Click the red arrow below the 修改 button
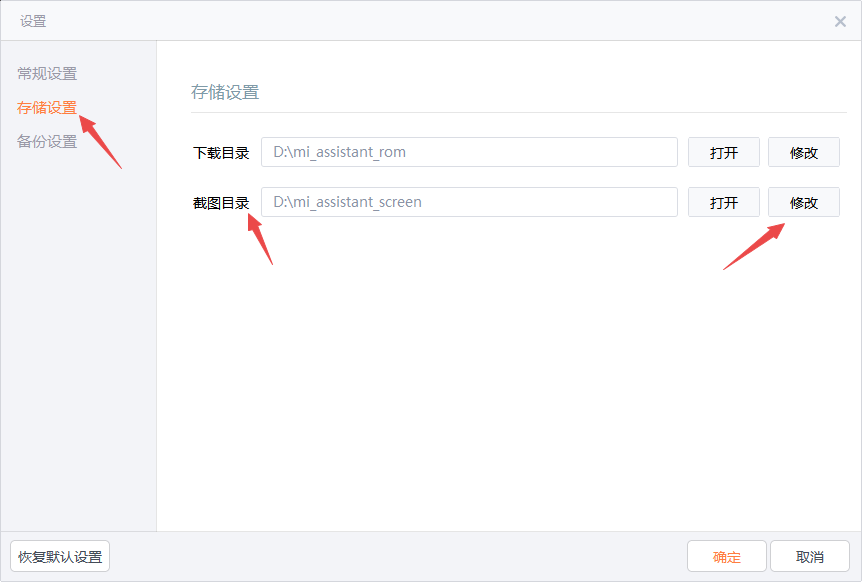862x582 pixels. 754,246
